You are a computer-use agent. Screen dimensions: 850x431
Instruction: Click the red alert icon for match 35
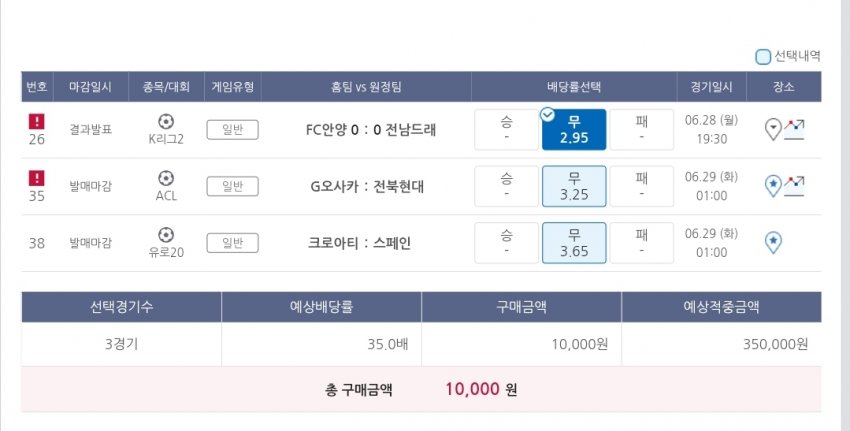37,177
